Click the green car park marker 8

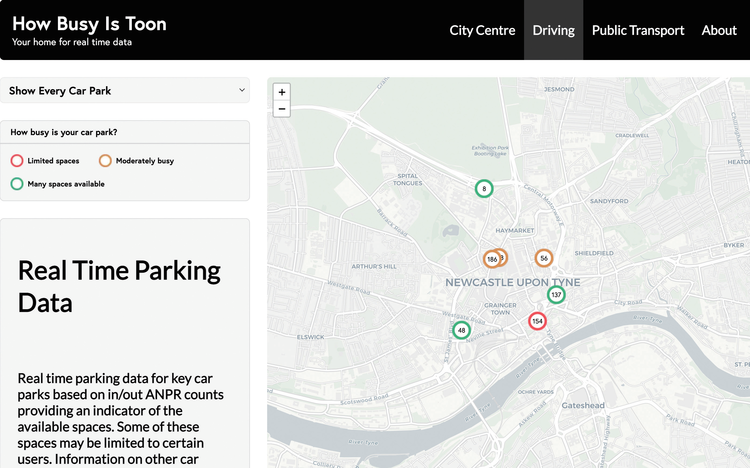pos(484,189)
